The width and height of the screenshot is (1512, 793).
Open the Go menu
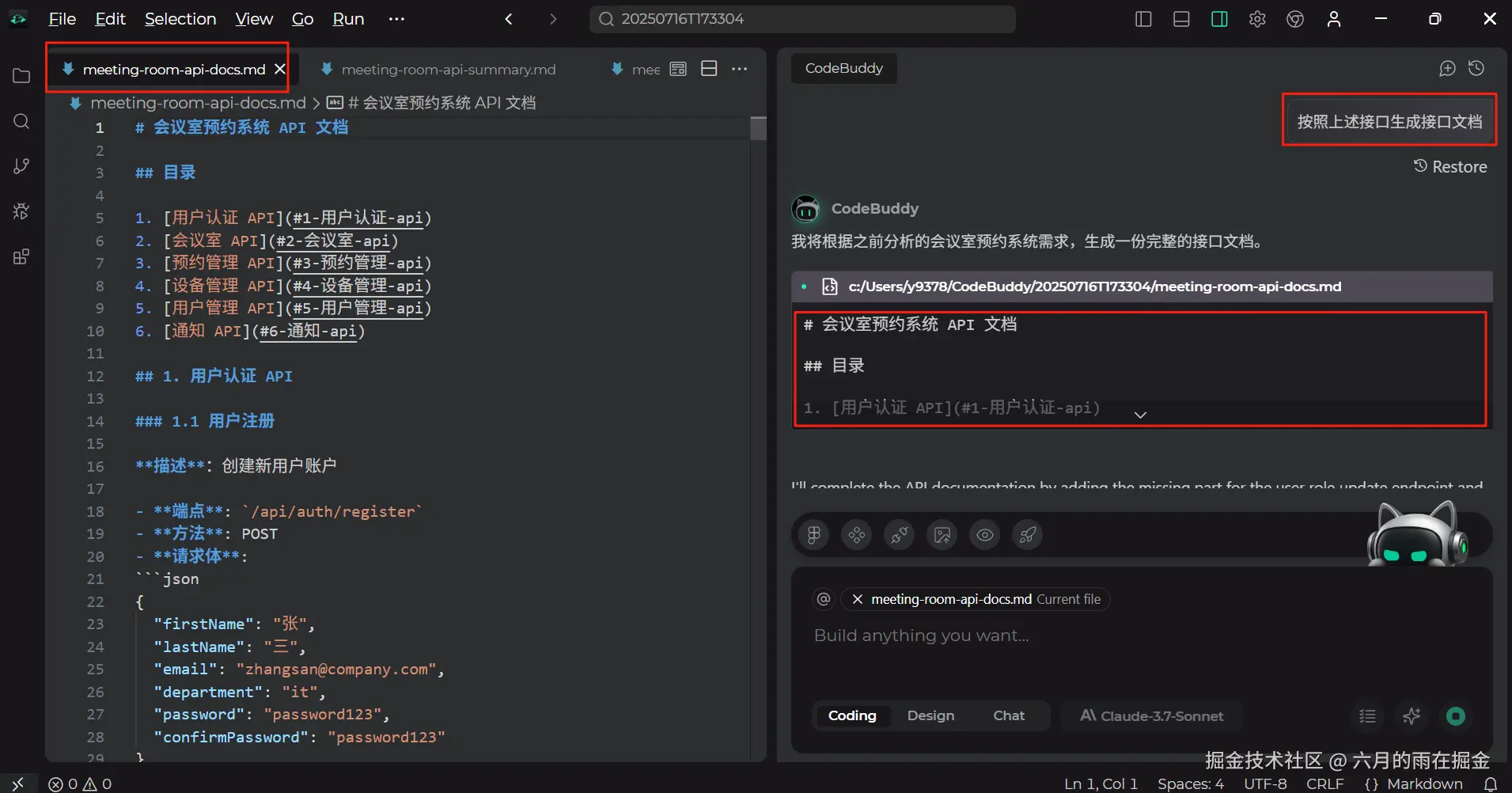[302, 19]
